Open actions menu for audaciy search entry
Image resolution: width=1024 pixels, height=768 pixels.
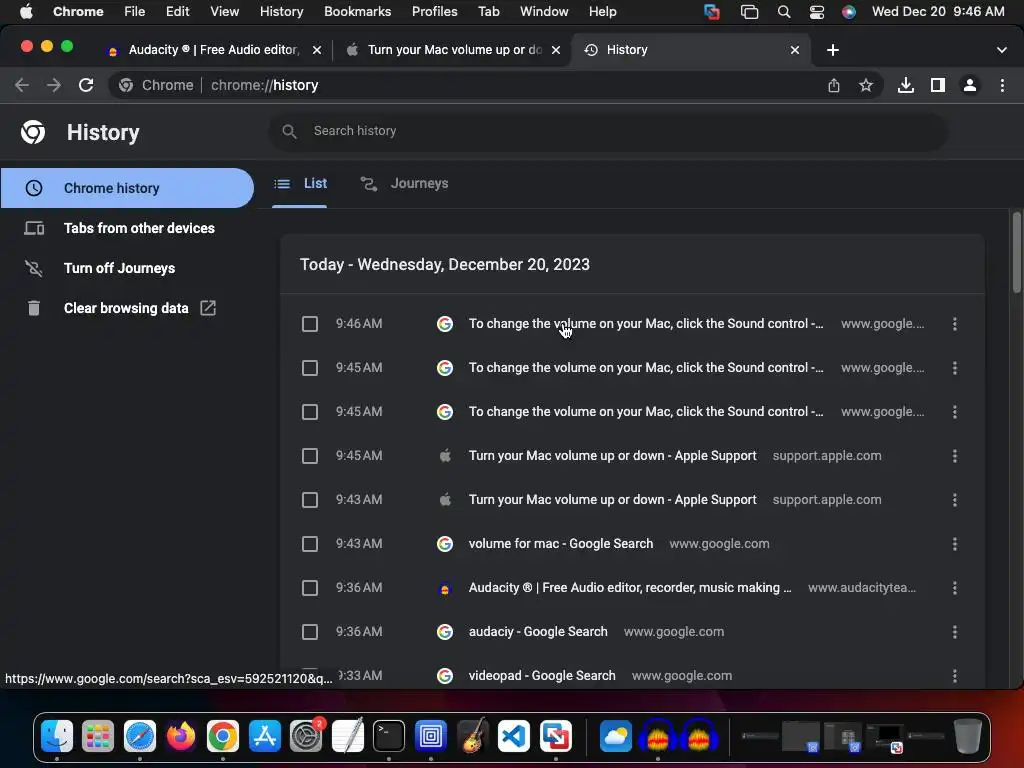click(955, 632)
